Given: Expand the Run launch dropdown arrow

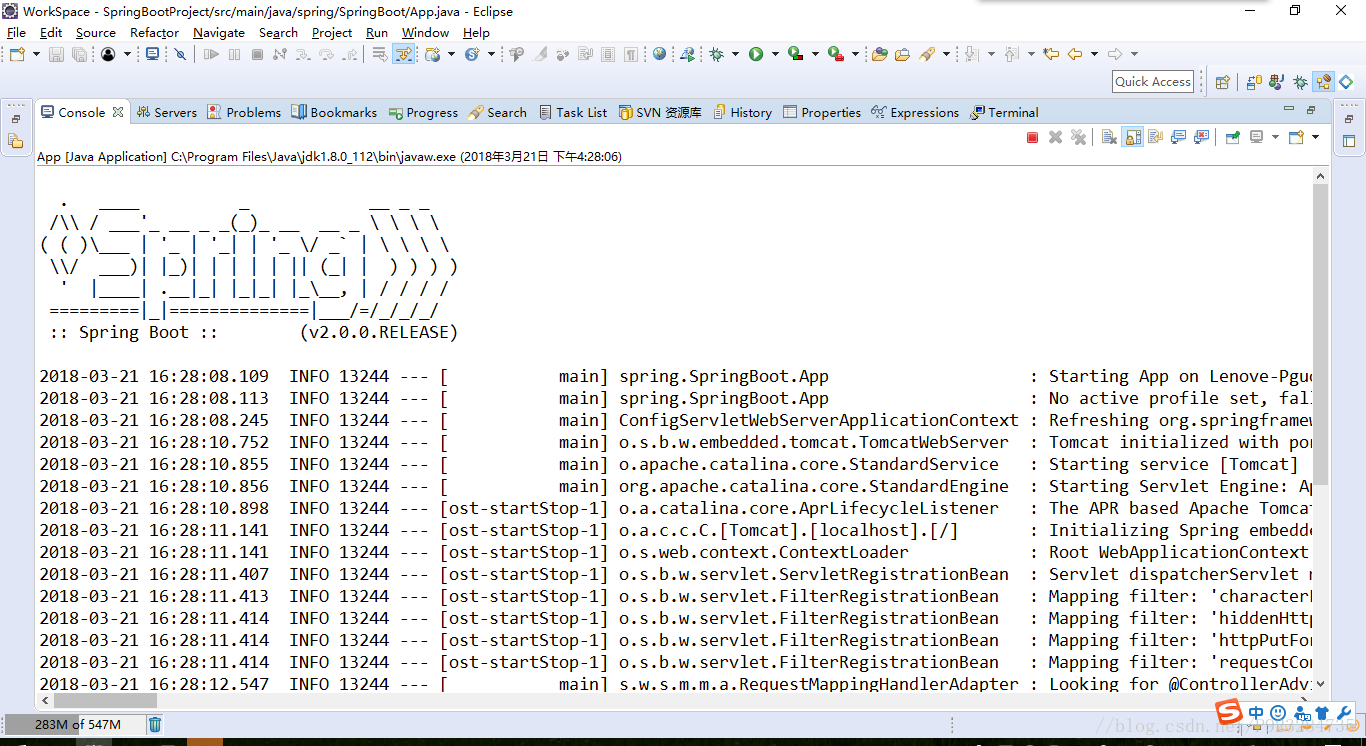Looking at the screenshot, I should (775, 54).
